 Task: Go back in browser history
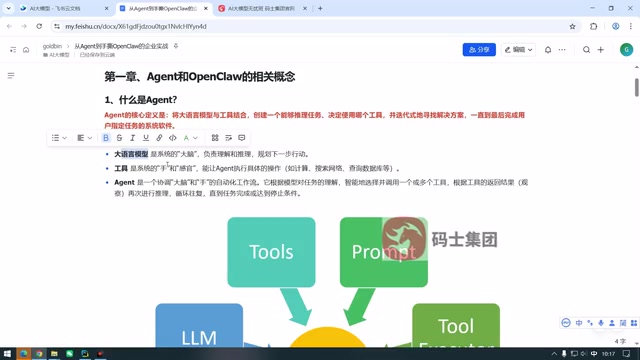[x=9, y=26]
